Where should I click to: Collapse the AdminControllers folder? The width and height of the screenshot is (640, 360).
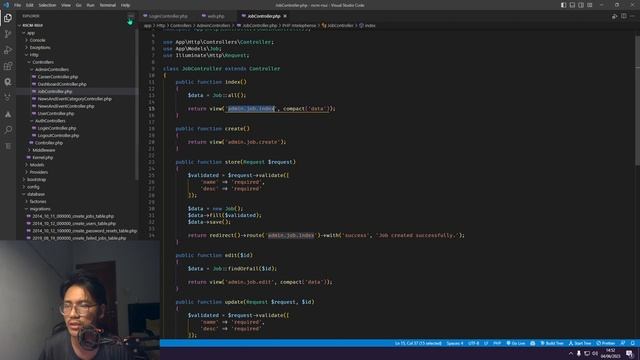pyautogui.click(x=52, y=70)
